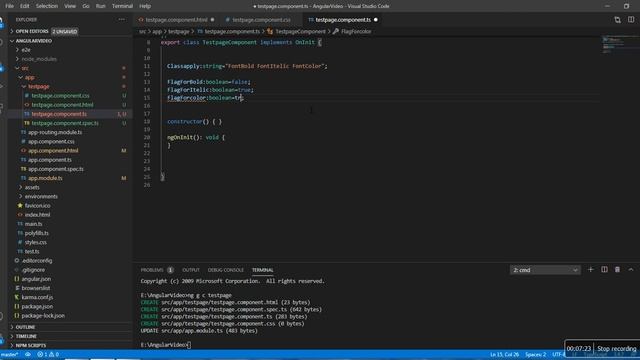This screenshot has width=640, height=360.
Task: Click TestpageComponent in the breadcrumb
Action: pyautogui.click(x=300, y=31)
